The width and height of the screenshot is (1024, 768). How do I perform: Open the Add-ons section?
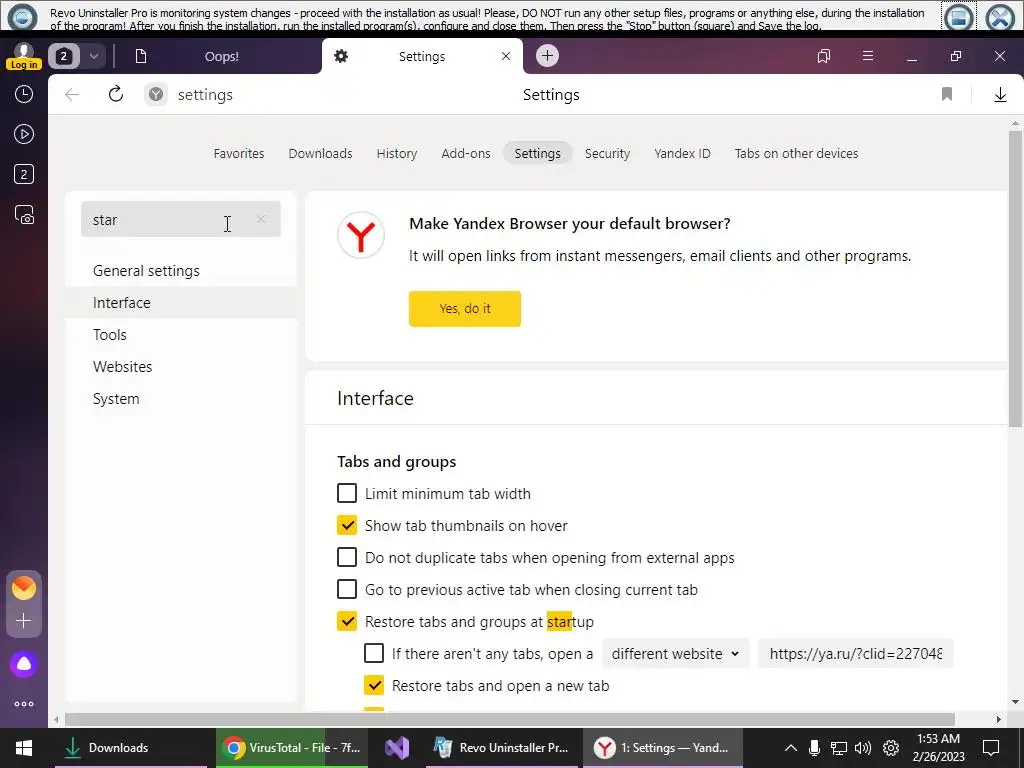[x=466, y=153]
